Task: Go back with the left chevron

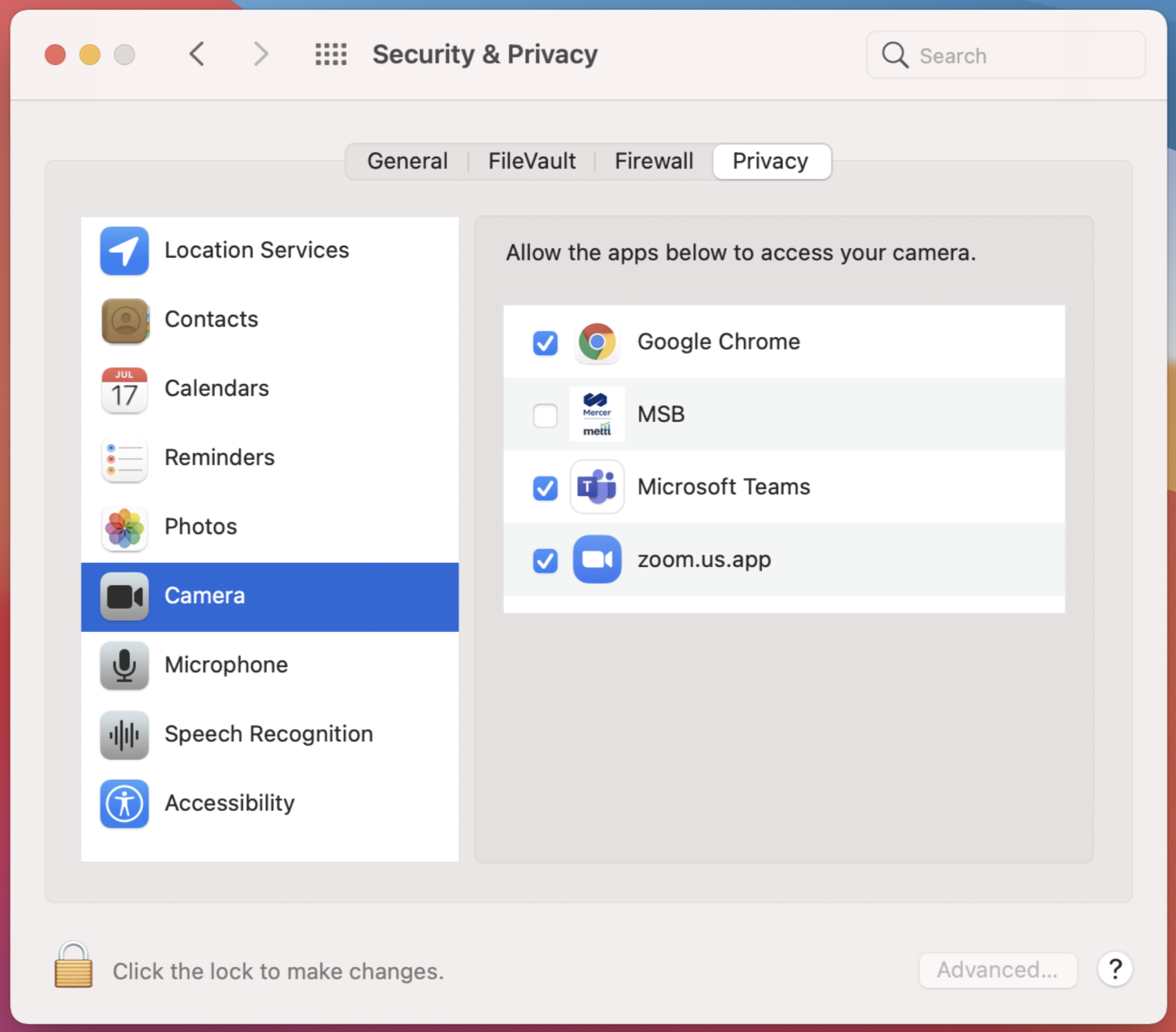Action: [x=198, y=54]
